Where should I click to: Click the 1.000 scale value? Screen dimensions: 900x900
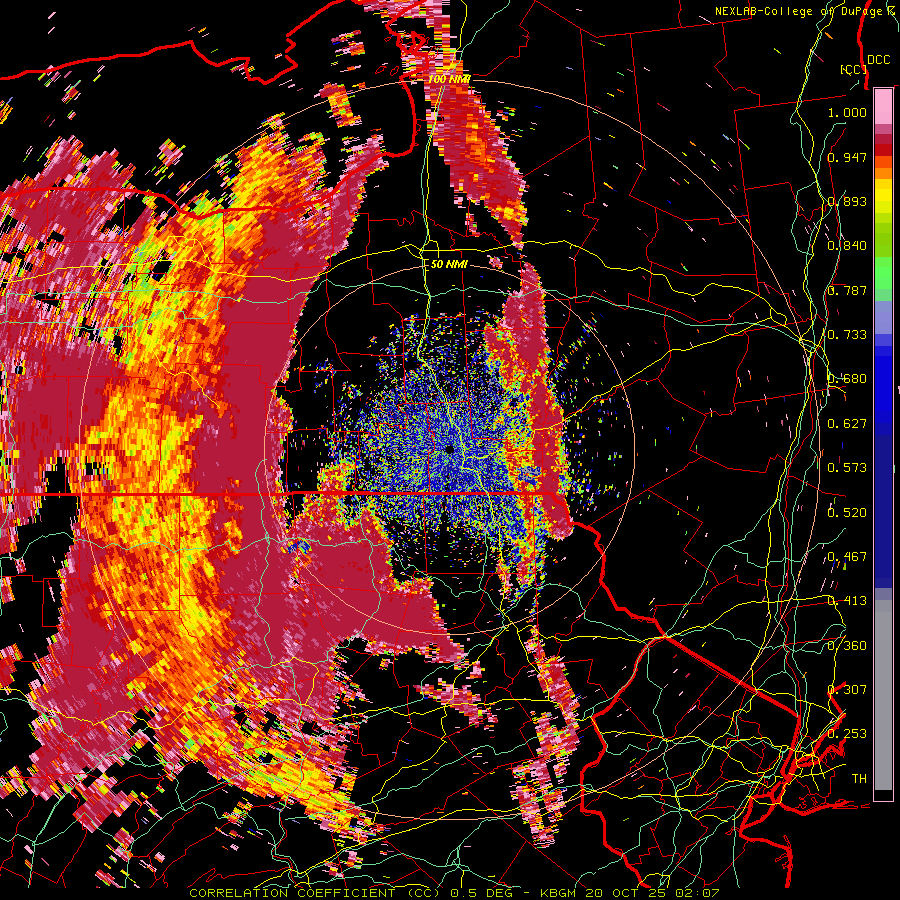point(847,112)
